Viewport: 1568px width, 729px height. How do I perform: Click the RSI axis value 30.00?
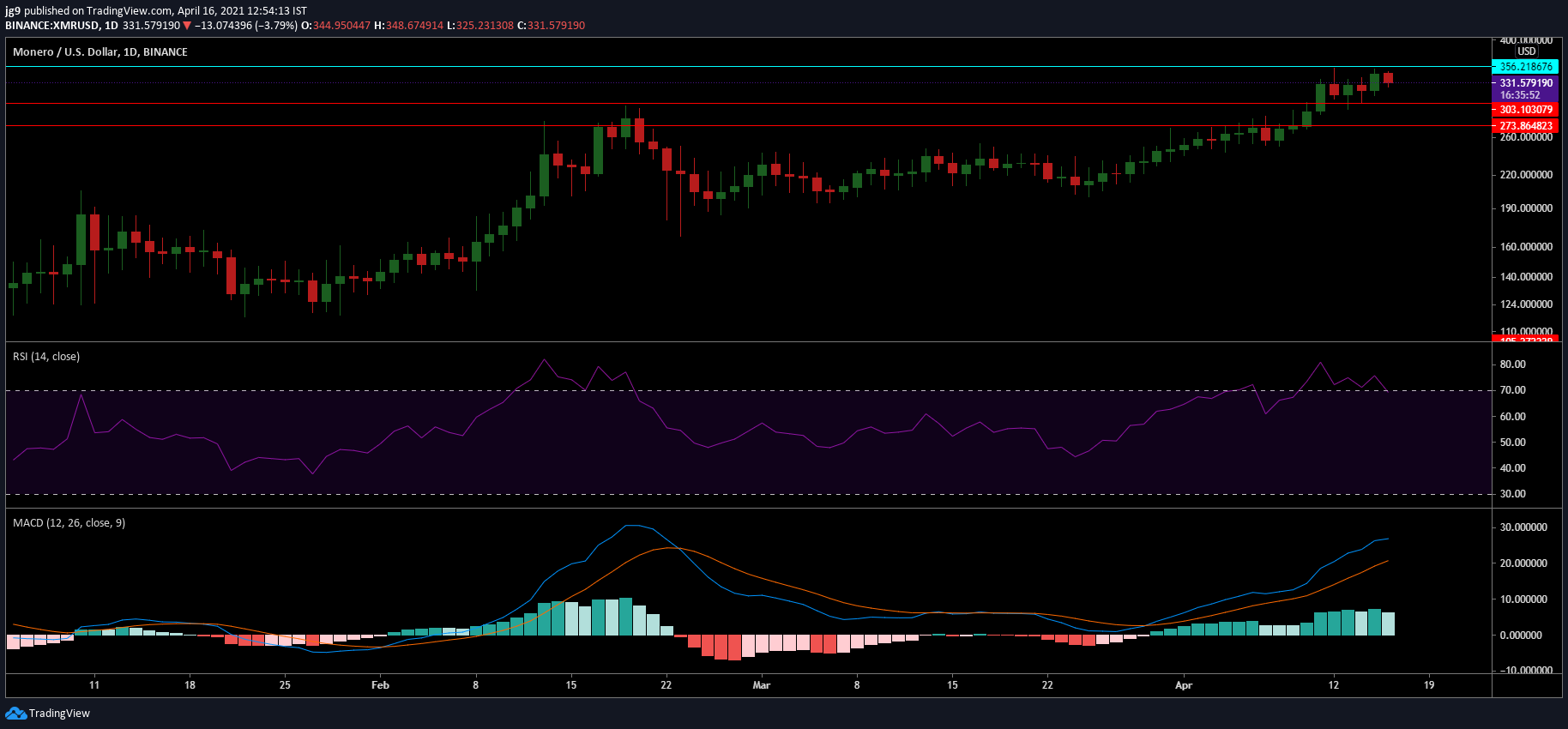pyautogui.click(x=1512, y=494)
